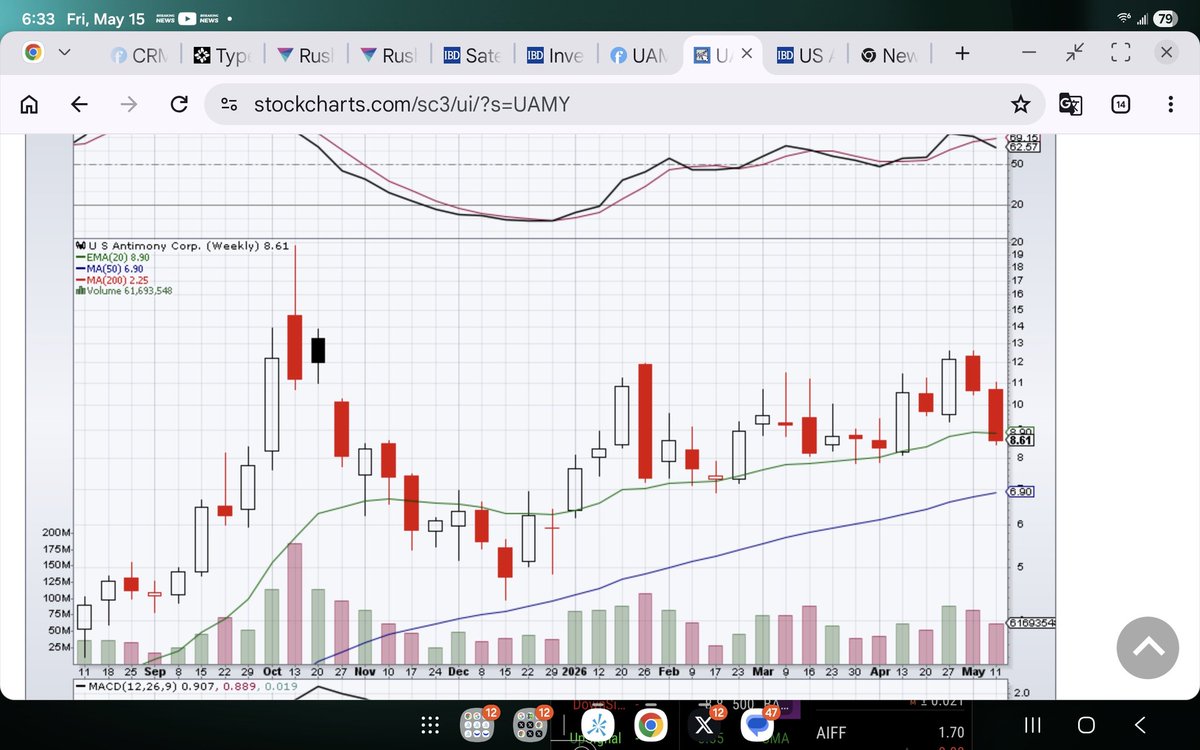Viewport: 1200px width, 750px height.
Task: Switch to the IBD Sate tab
Action: click(x=472, y=56)
